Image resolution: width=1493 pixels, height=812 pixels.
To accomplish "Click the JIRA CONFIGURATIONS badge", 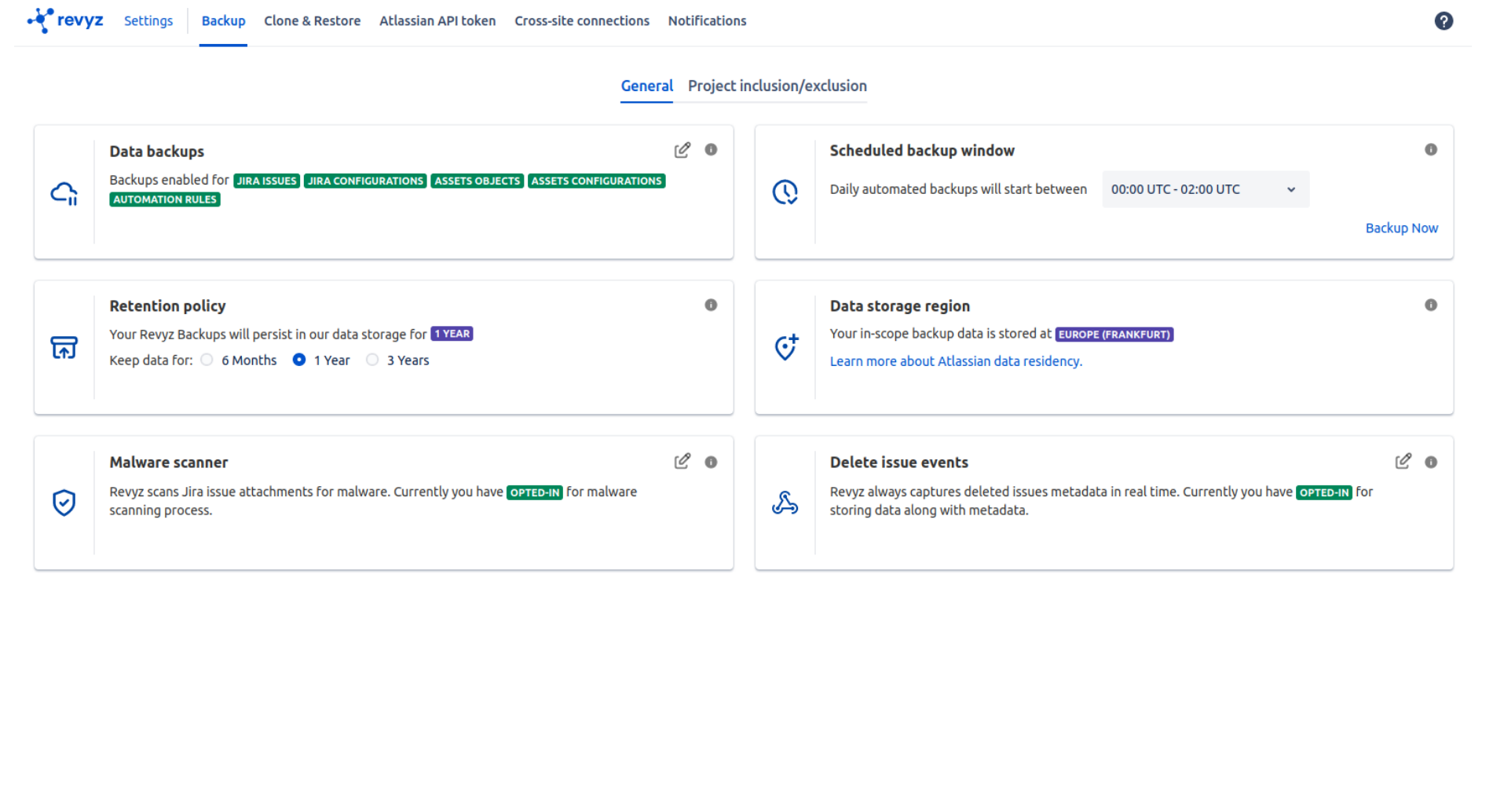I will coord(365,181).
